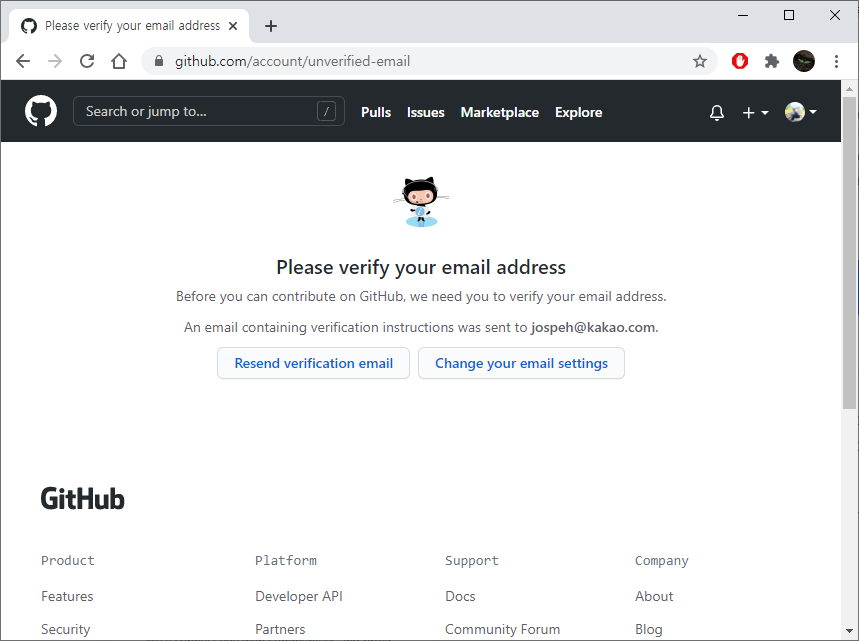Viewport: 859px width, 641px height.
Task: Open the extensions puzzle icon
Action: pyautogui.click(x=772, y=61)
